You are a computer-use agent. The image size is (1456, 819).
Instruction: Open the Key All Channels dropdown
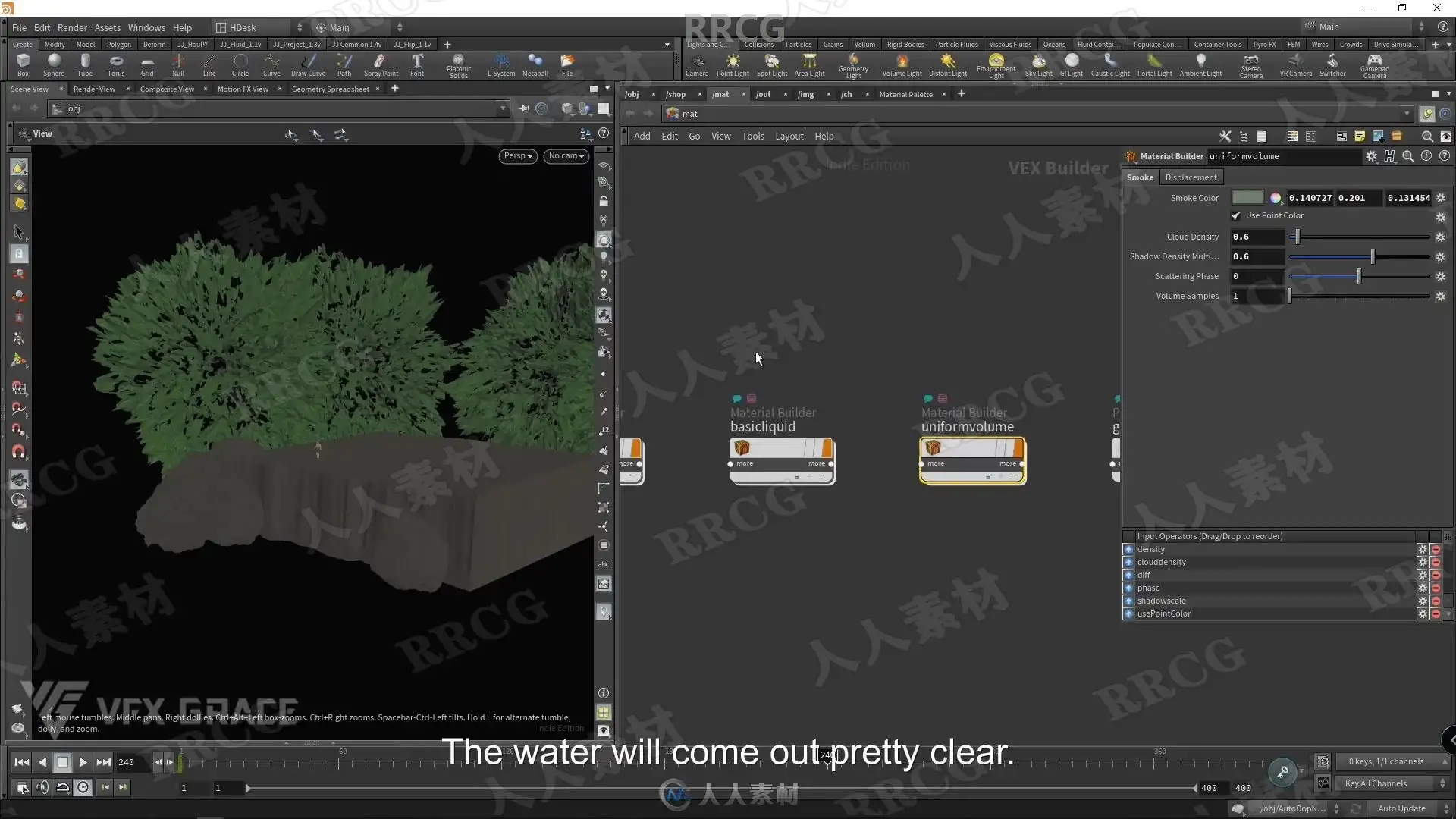click(1394, 783)
